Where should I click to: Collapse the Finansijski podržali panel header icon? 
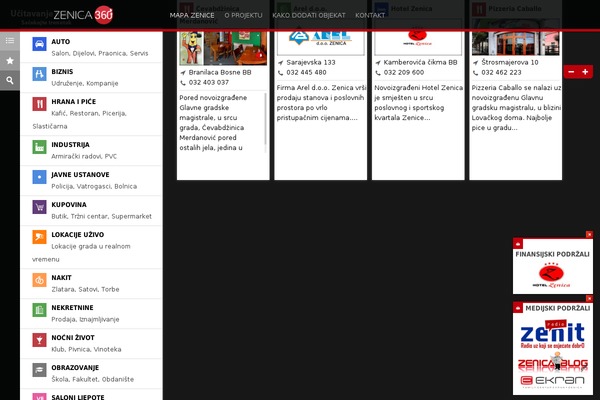[x=518, y=243]
